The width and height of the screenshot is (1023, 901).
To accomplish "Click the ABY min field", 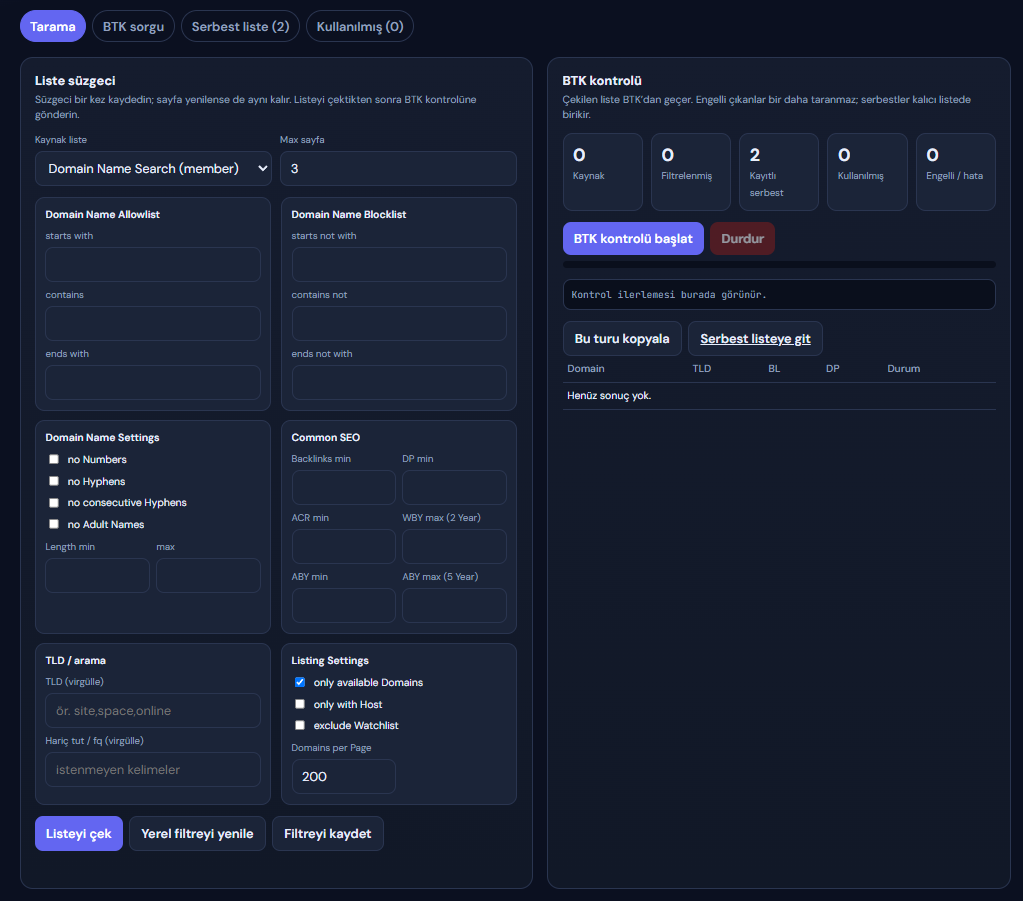I will pyautogui.click(x=344, y=605).
